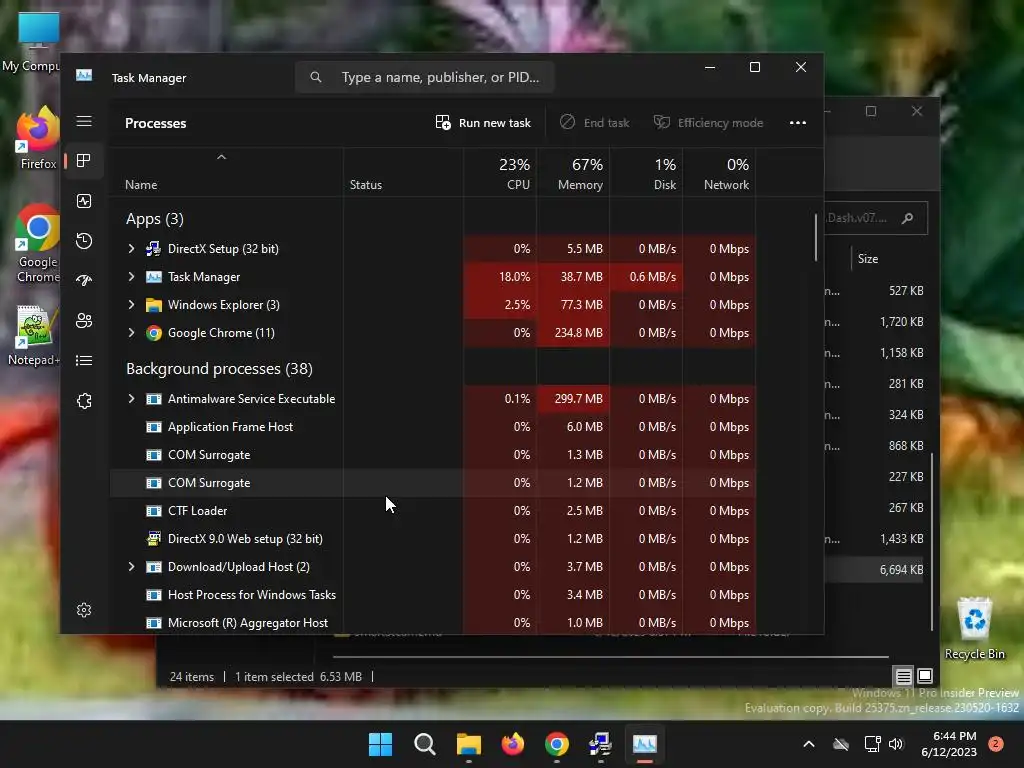Sort processes by Disk column header
The height and width of the screenshot is (768, 1024).
click(646, 174)
